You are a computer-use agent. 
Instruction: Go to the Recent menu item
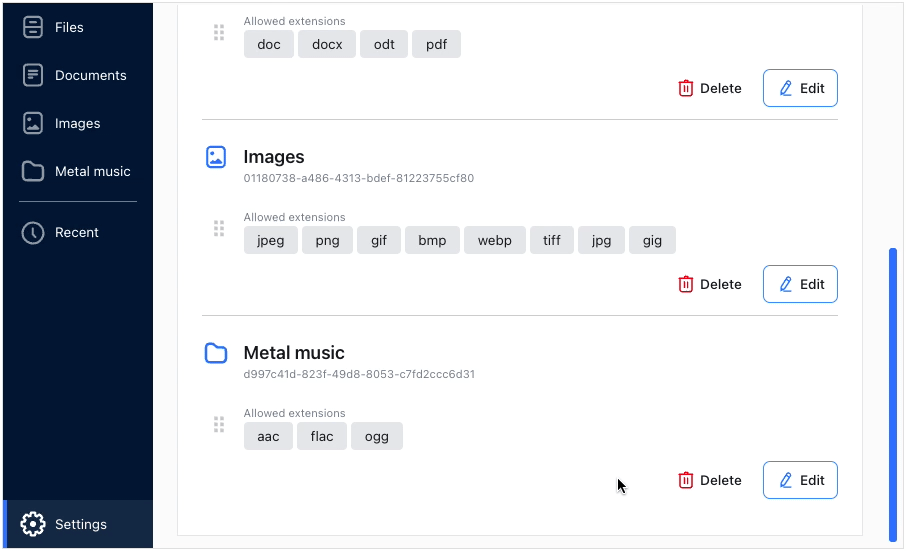coord(77,232)
